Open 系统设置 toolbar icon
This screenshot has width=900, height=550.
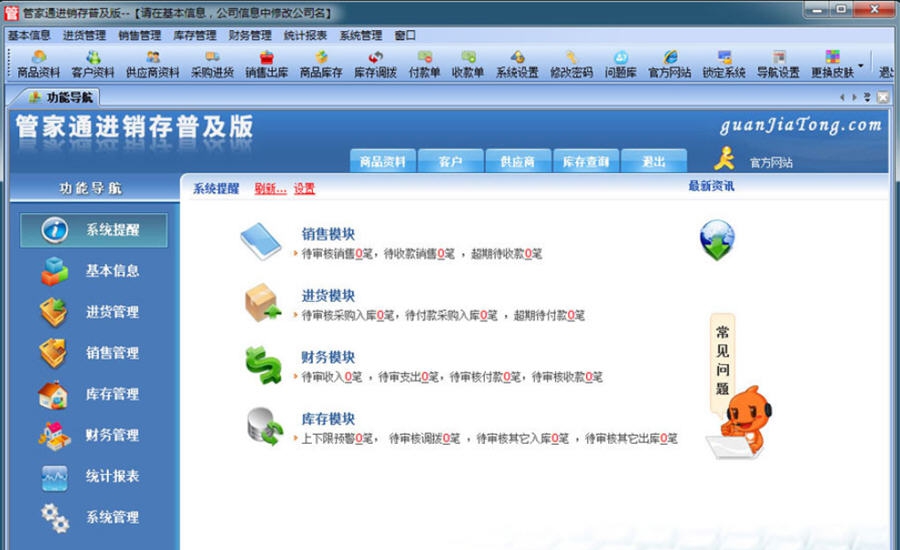point(517,64)
